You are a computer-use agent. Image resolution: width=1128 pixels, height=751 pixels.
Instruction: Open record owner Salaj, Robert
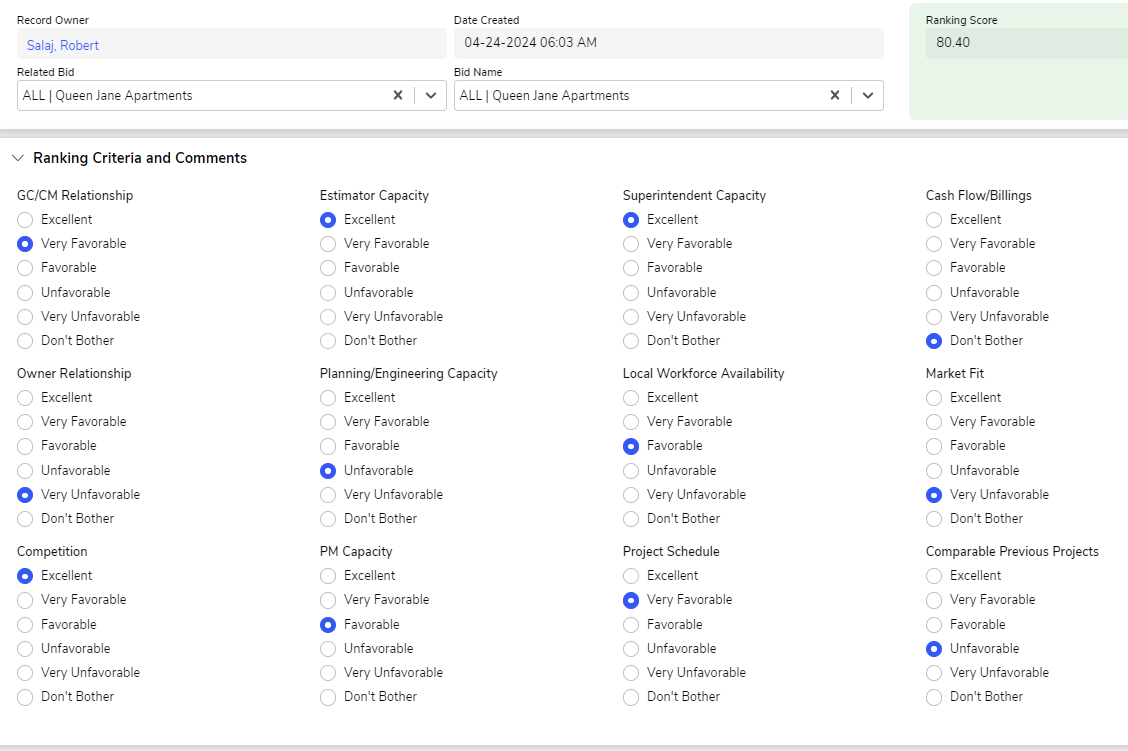click(x=61, y=44)
